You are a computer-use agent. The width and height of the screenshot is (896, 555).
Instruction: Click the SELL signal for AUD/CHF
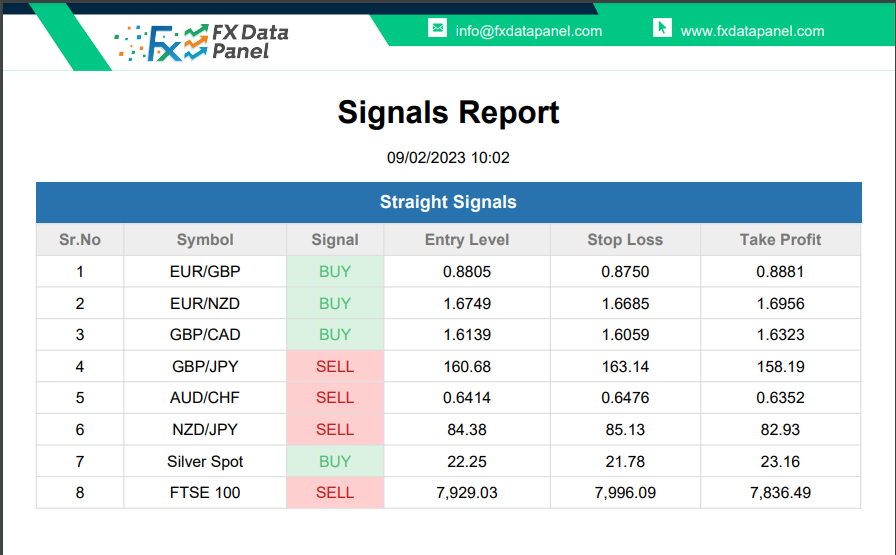[335, 397]
